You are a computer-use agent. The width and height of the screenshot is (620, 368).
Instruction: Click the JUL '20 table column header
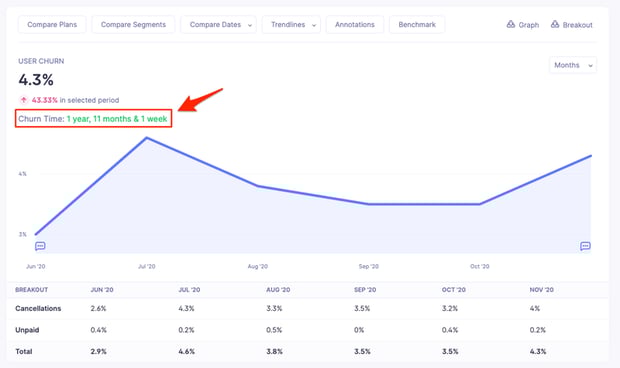coord(189,290)
